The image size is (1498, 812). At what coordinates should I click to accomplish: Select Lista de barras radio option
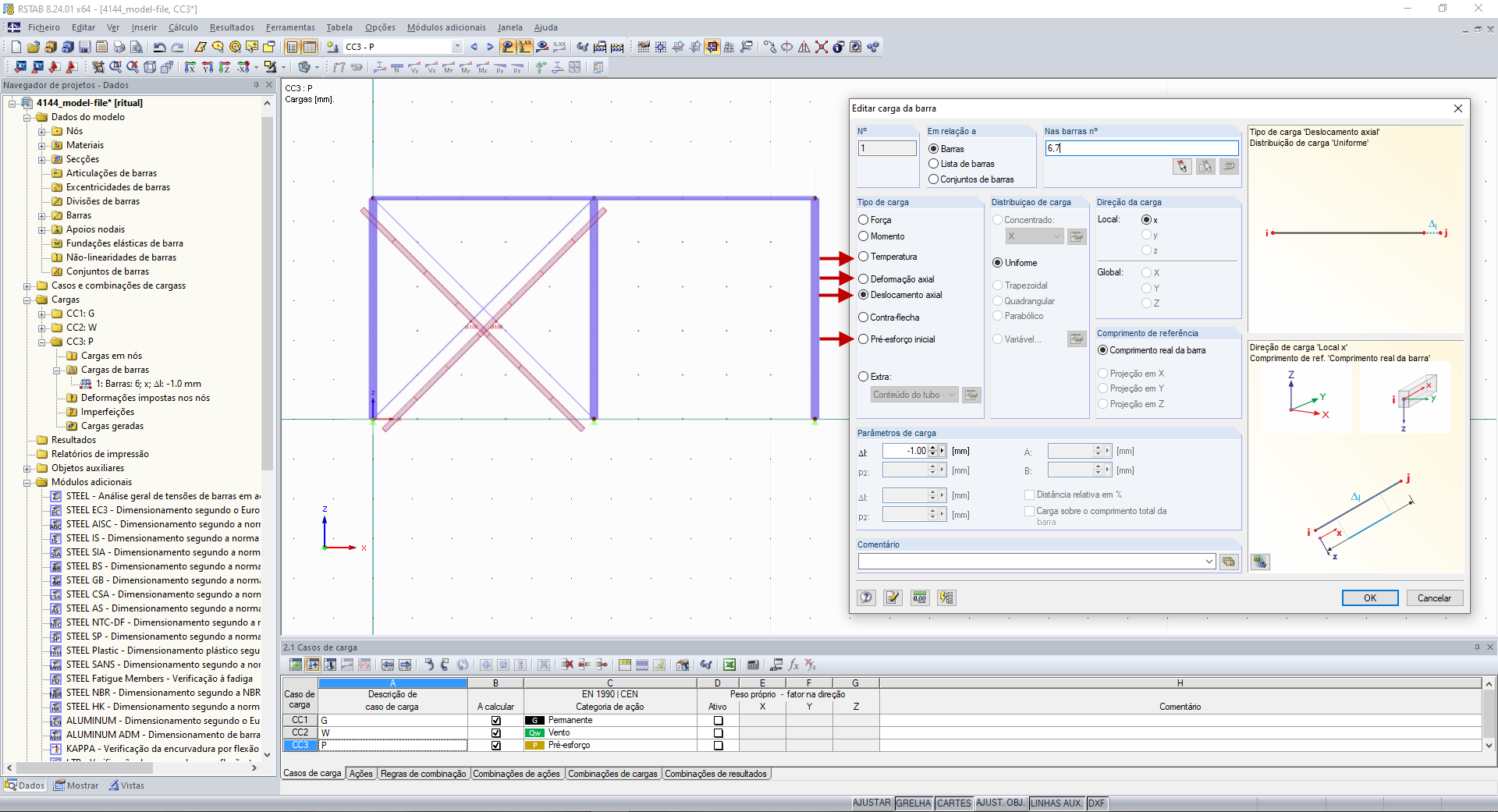[x=933, y=164]
